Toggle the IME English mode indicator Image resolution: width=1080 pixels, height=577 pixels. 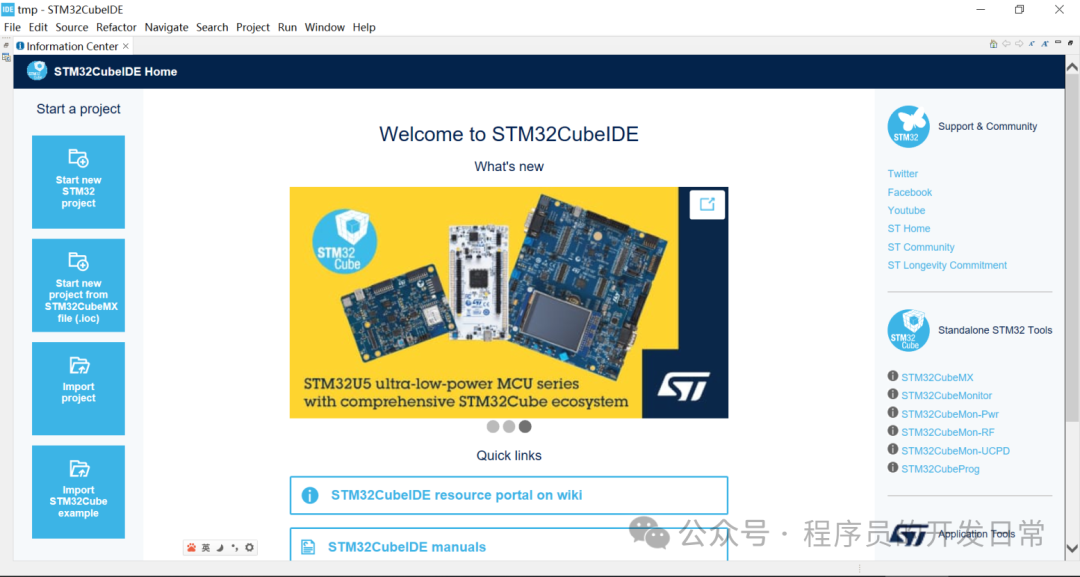(206, 547)
